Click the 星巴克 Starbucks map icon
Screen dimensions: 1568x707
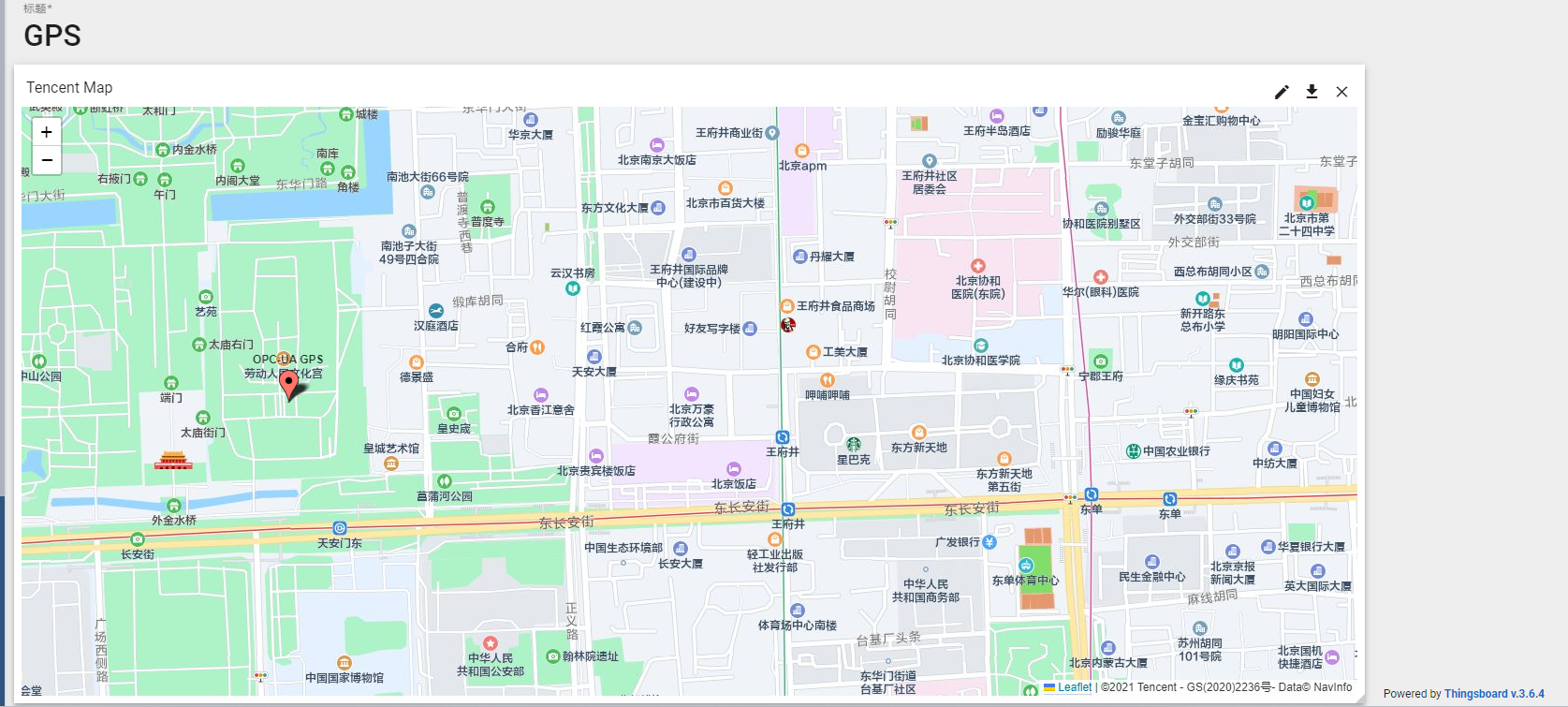tap(854, 444)
